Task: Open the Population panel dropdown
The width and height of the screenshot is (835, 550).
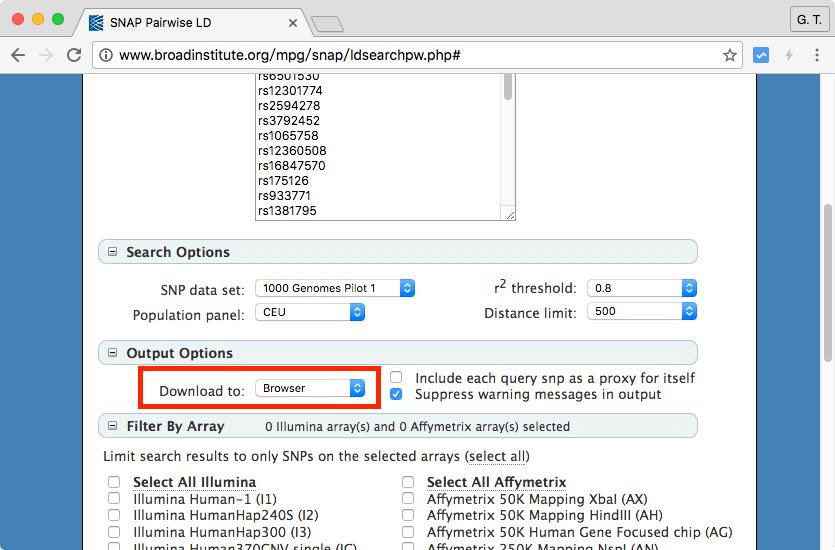Action: [309, 313]
